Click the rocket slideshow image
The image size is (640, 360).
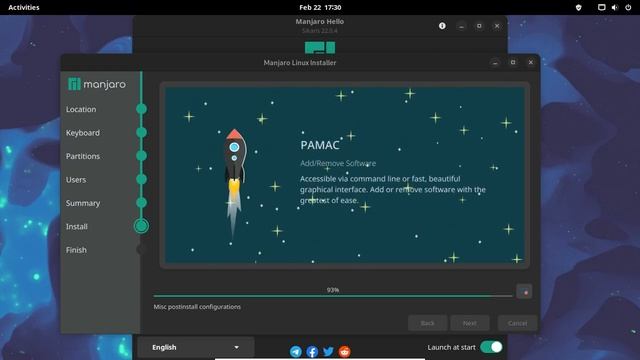pyautogui.click(x=235, y=184)
